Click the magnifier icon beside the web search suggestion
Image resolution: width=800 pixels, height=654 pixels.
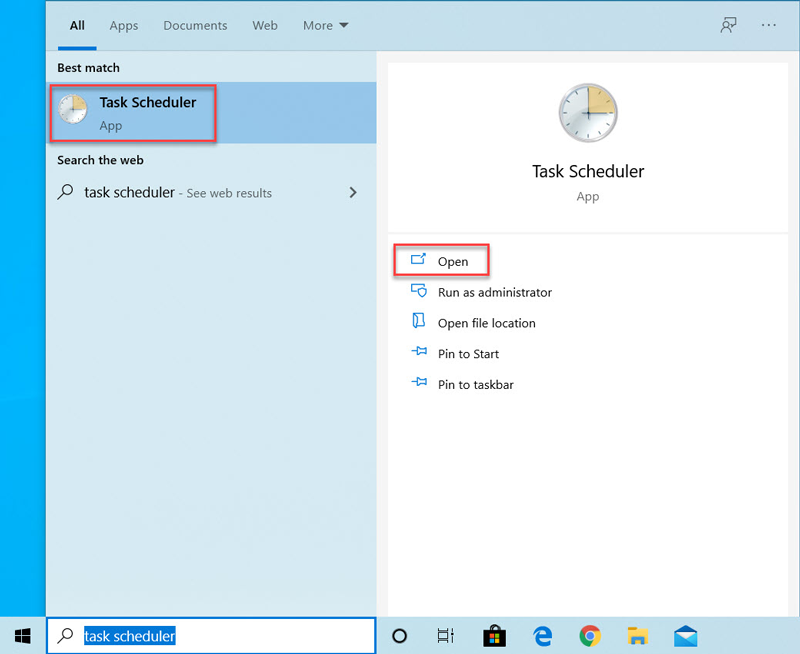pos(65,192)
